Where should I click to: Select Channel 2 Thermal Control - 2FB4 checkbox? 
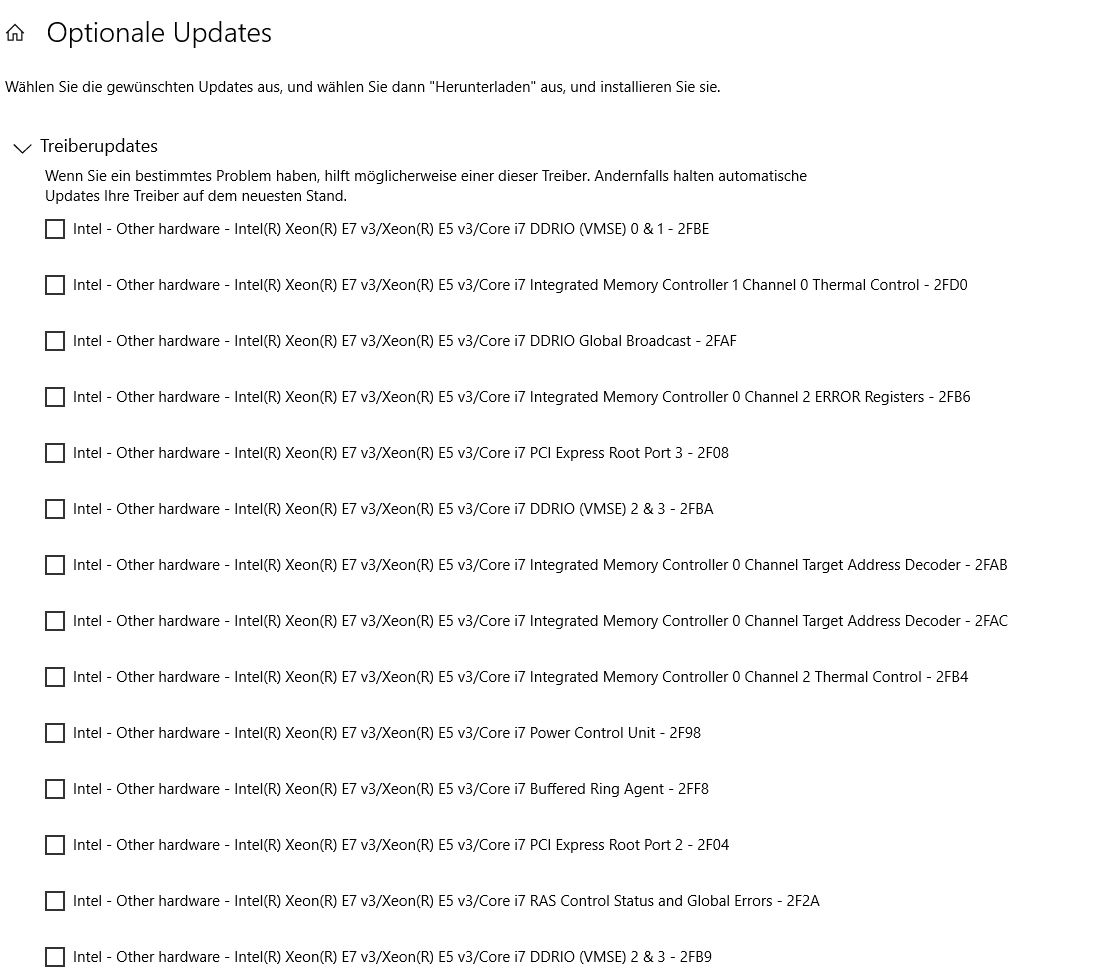(55, 677)
